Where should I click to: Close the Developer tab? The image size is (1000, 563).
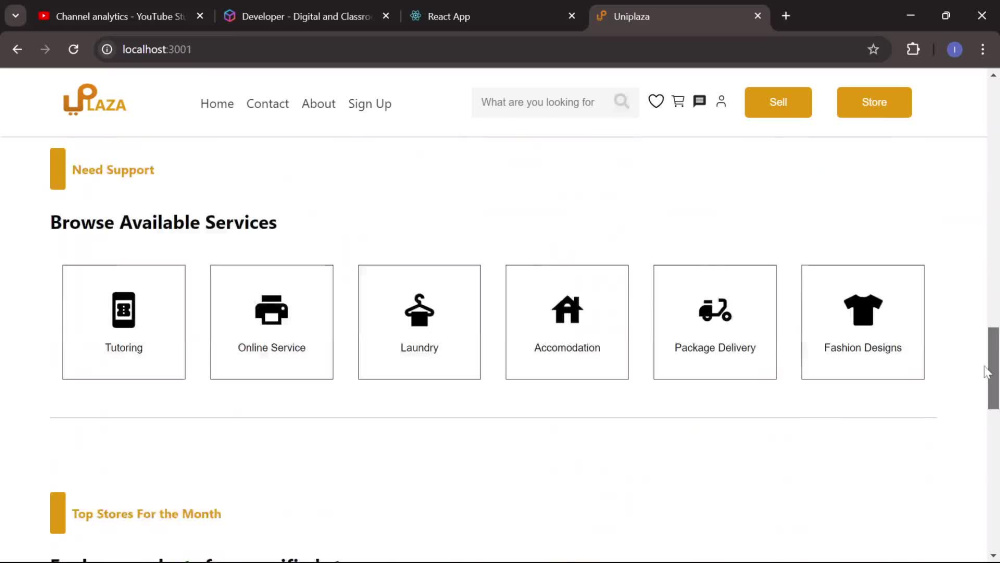tap(386, 16)
